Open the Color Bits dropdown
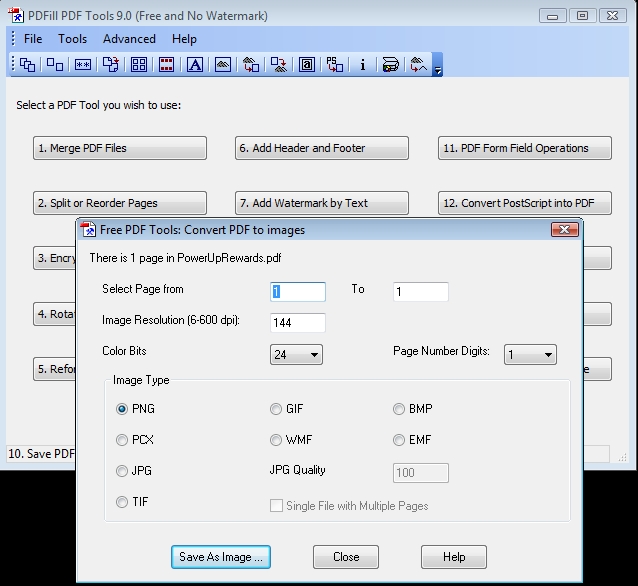 coord(296,354)
